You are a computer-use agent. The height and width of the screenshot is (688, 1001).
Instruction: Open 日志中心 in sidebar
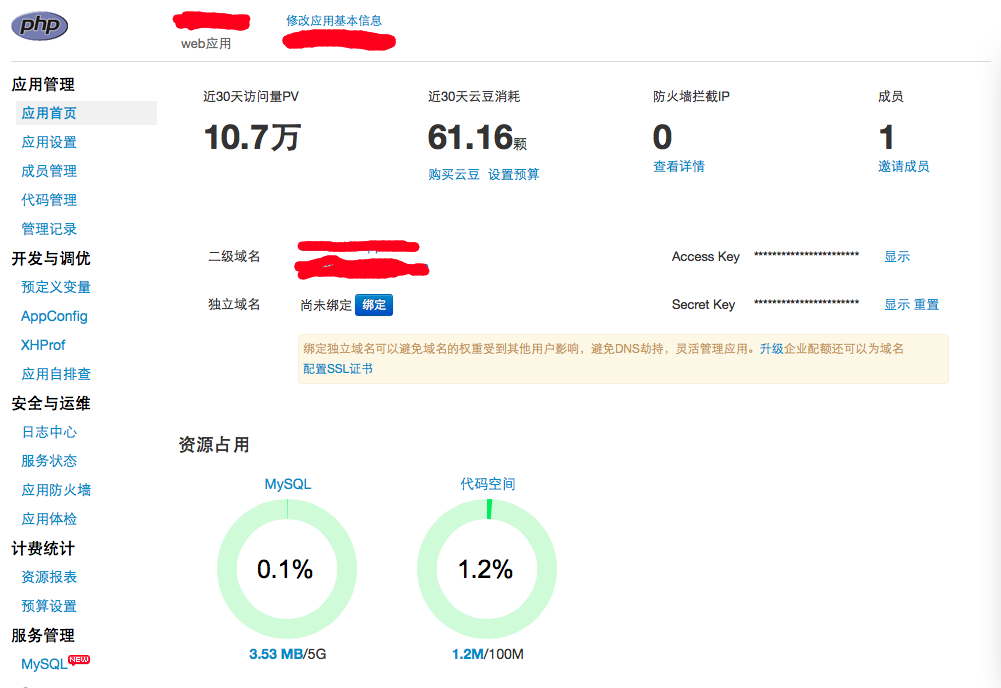pos(49,432)
